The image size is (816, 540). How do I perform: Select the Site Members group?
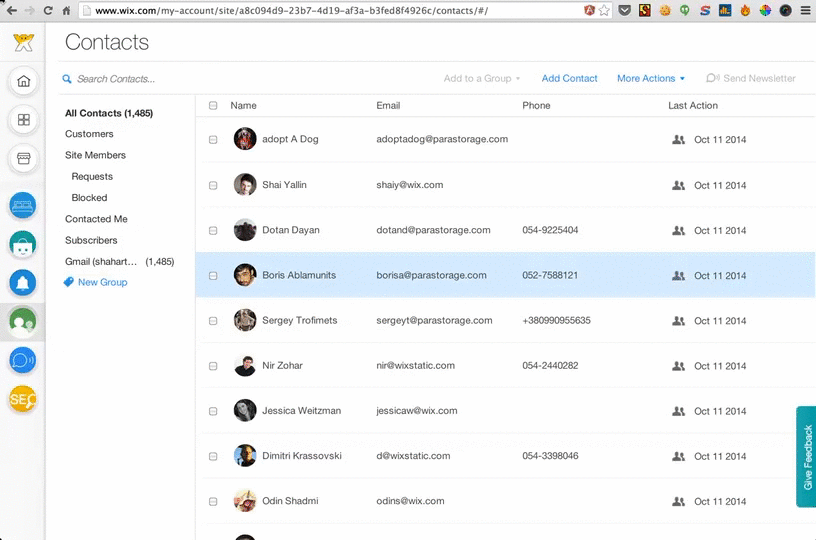[x=95, y=155]
